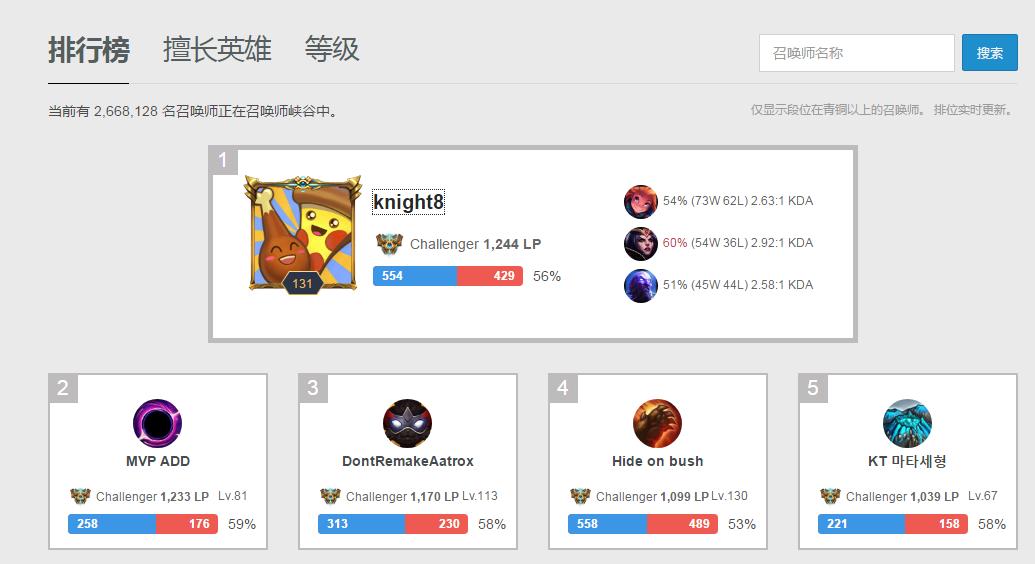1035x564 pixels.
Task: Select the 排行榜 tab
Action: [x=88, y=50]
